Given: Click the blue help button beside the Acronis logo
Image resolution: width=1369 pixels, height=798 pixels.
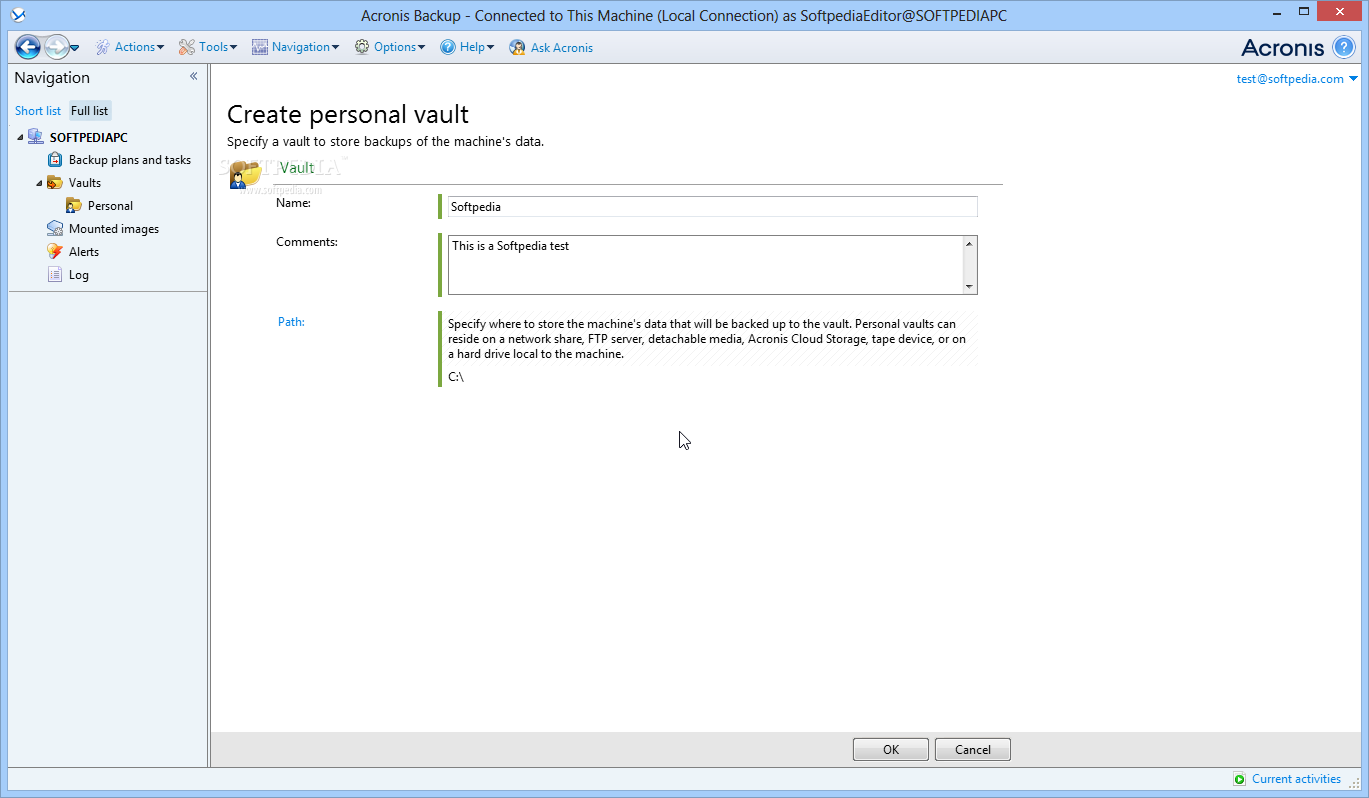Looking at the screenshot, I should (x=1344, y=47).
